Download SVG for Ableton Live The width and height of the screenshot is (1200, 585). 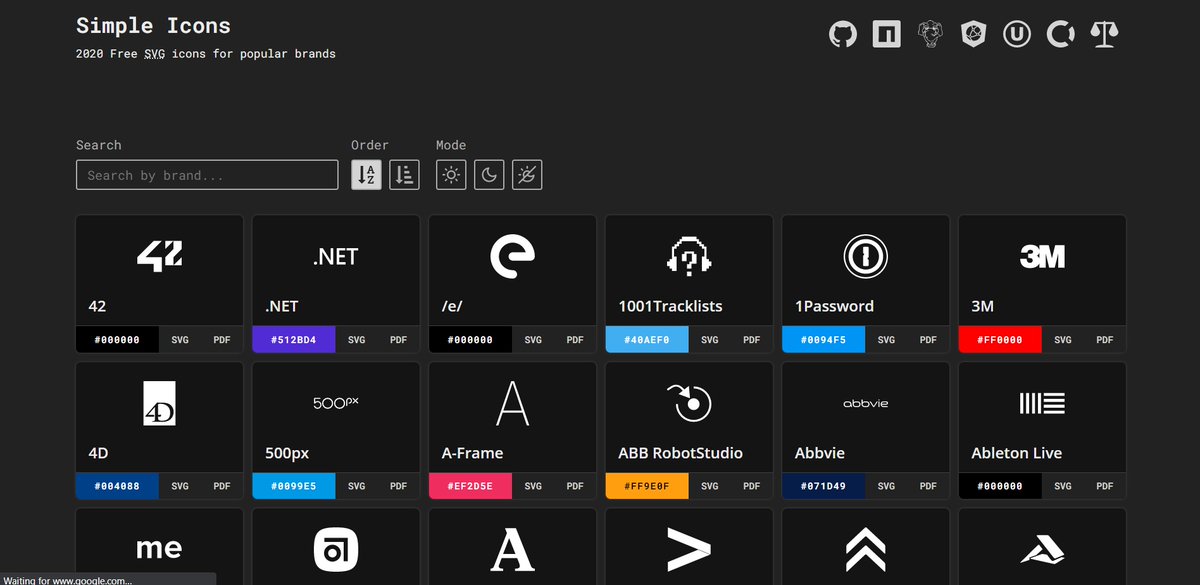pyautogui.click(x=1063, y=486)
